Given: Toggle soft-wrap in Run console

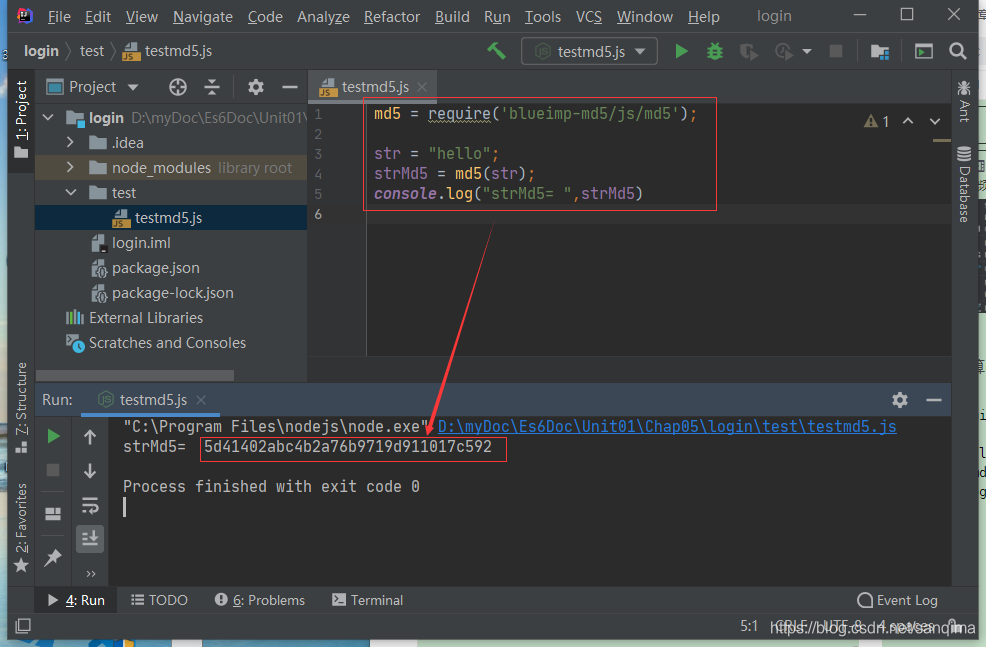Looking at the screenshot, I should 90,505.
